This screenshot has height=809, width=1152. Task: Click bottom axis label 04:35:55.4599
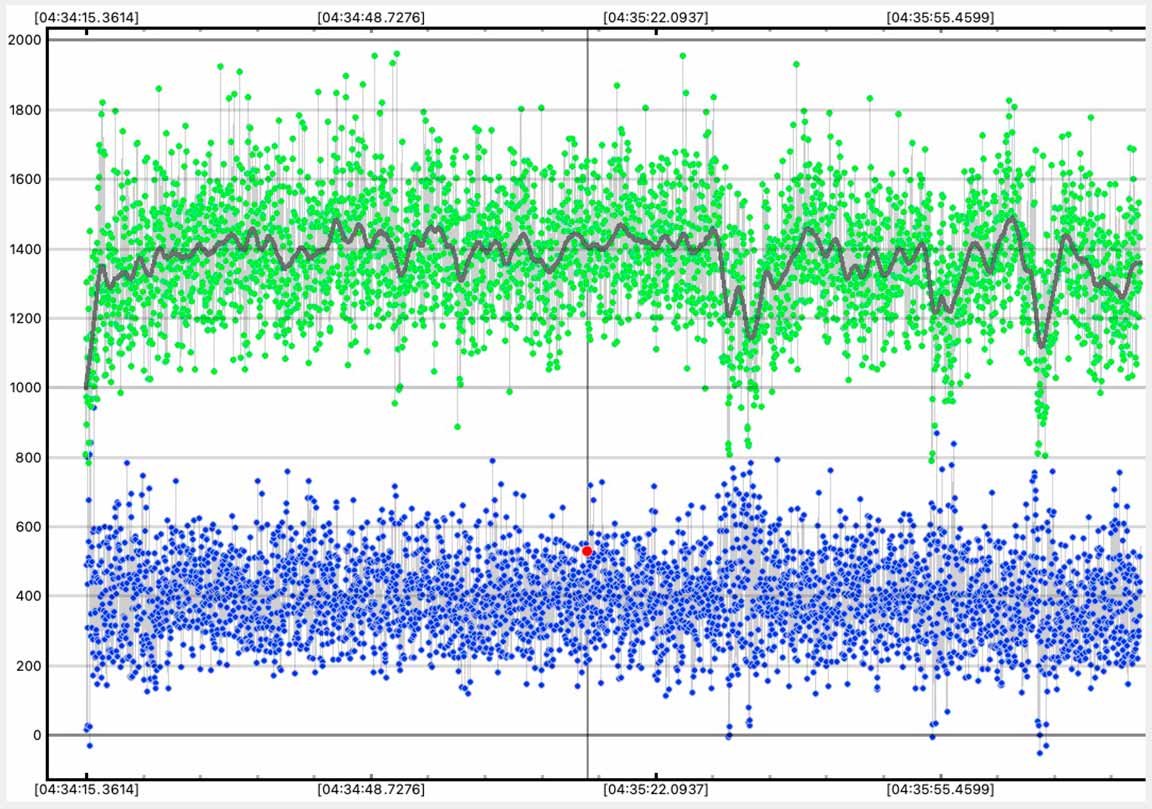click(940, 790)
